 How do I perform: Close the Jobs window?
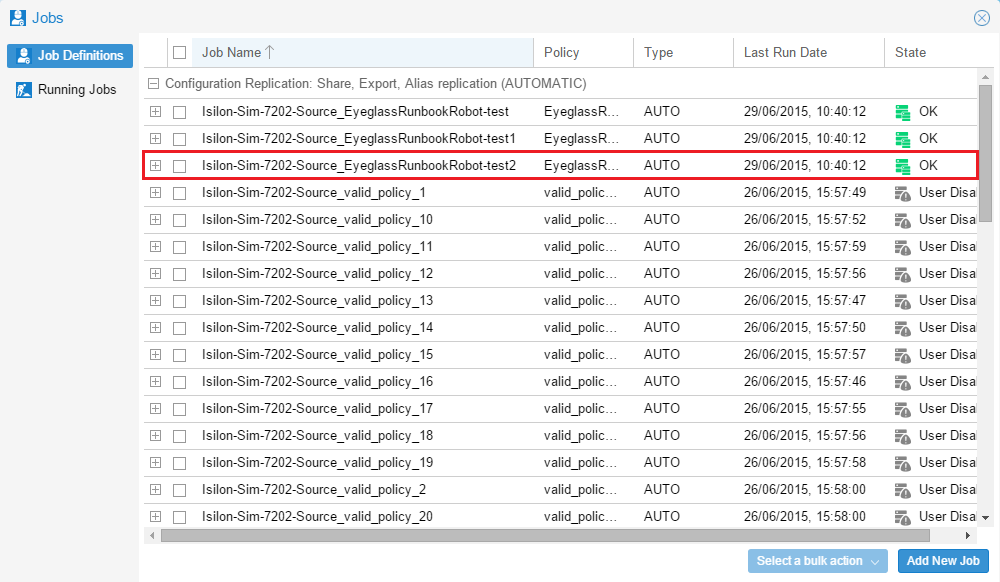(x=982, y=18)
